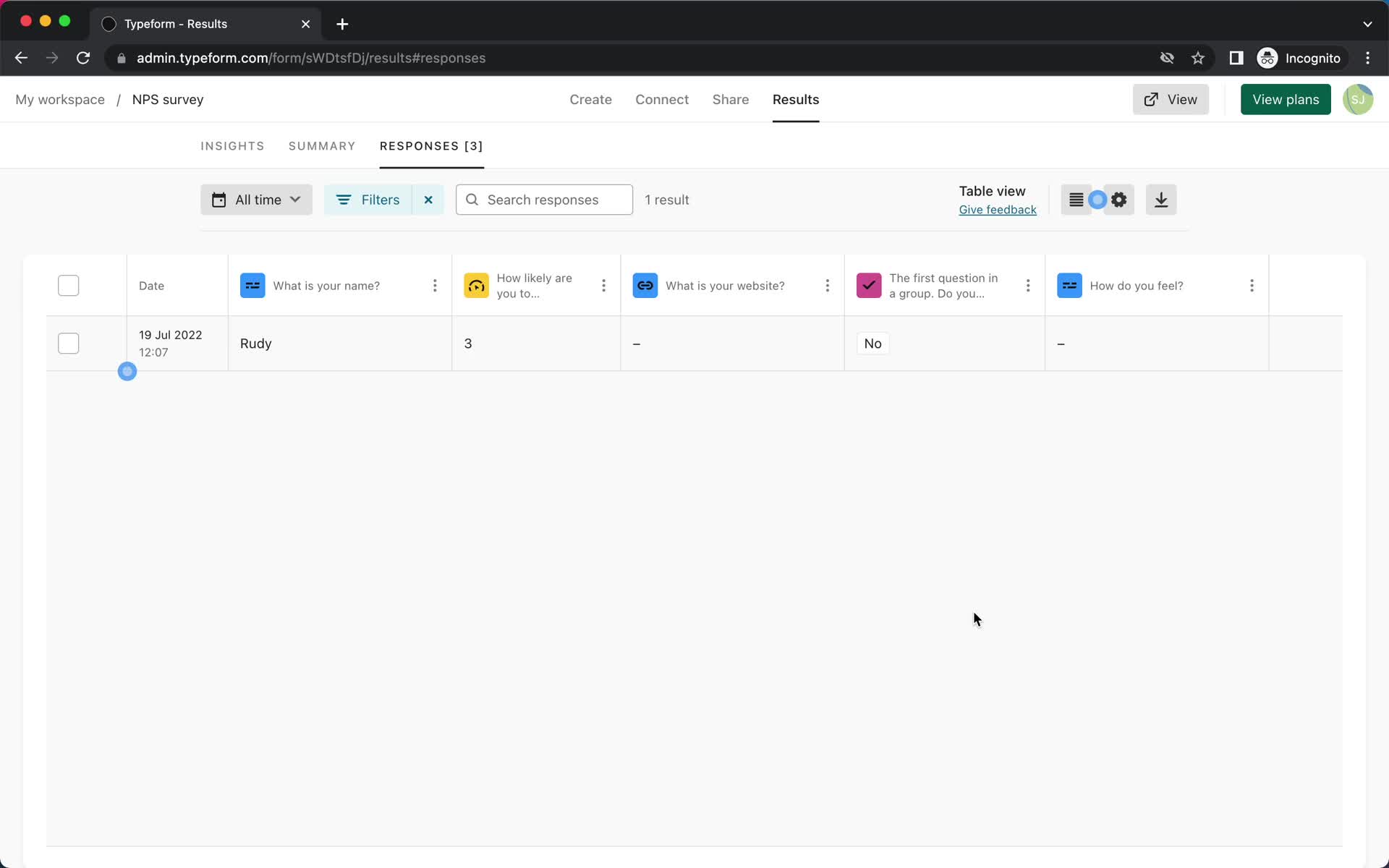This screenshot has height=868, width=1389.
Task: Open the SUMMARY tab
Action: click(x=322, y=146)
